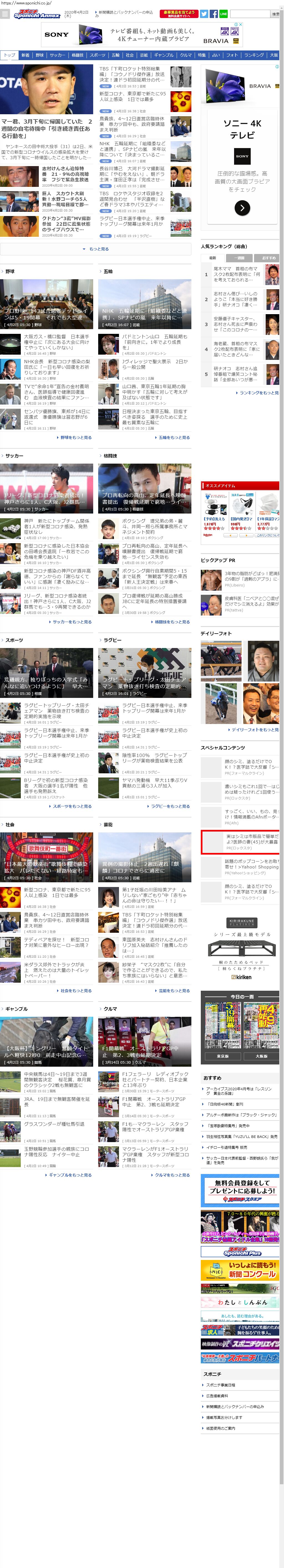The height and width of the screenshot is (1568, 284).
Task: Select the ギャンブル navigation tab
Action: [x=164, y=55]
